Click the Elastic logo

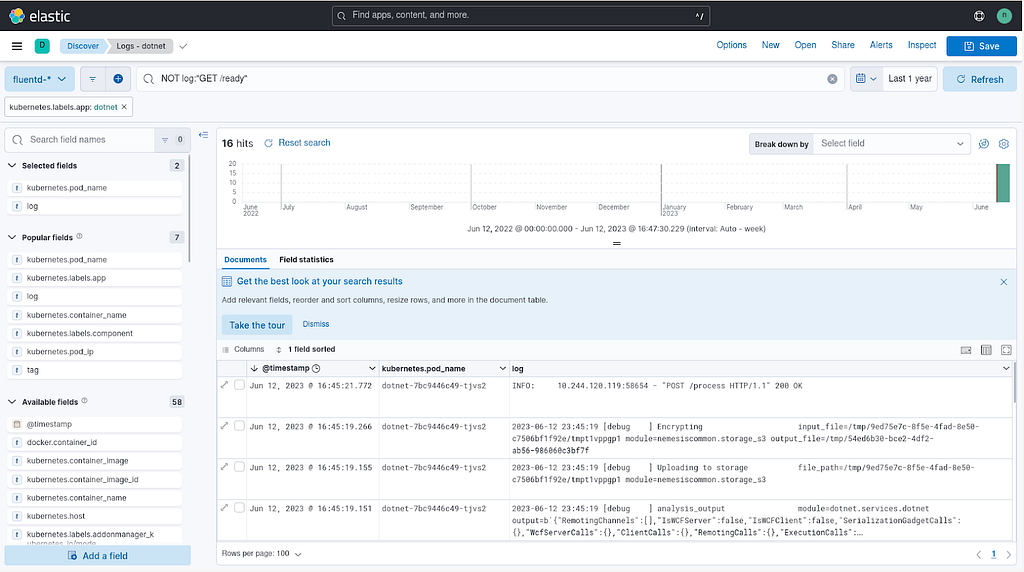click(x=39, y=16)
